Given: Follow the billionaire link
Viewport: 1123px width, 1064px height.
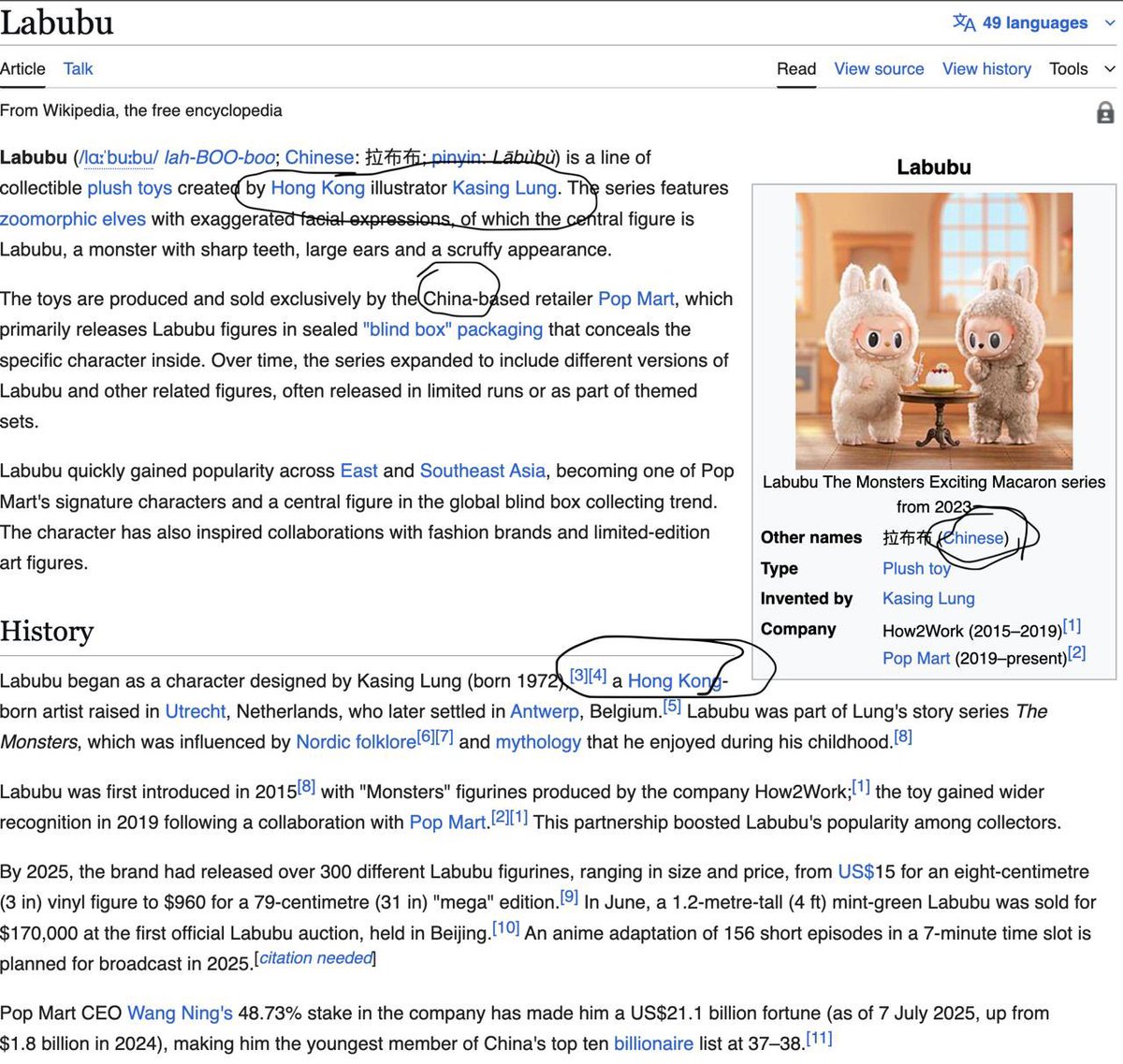Looking at the screenshot, I should tap(653, 1043).
